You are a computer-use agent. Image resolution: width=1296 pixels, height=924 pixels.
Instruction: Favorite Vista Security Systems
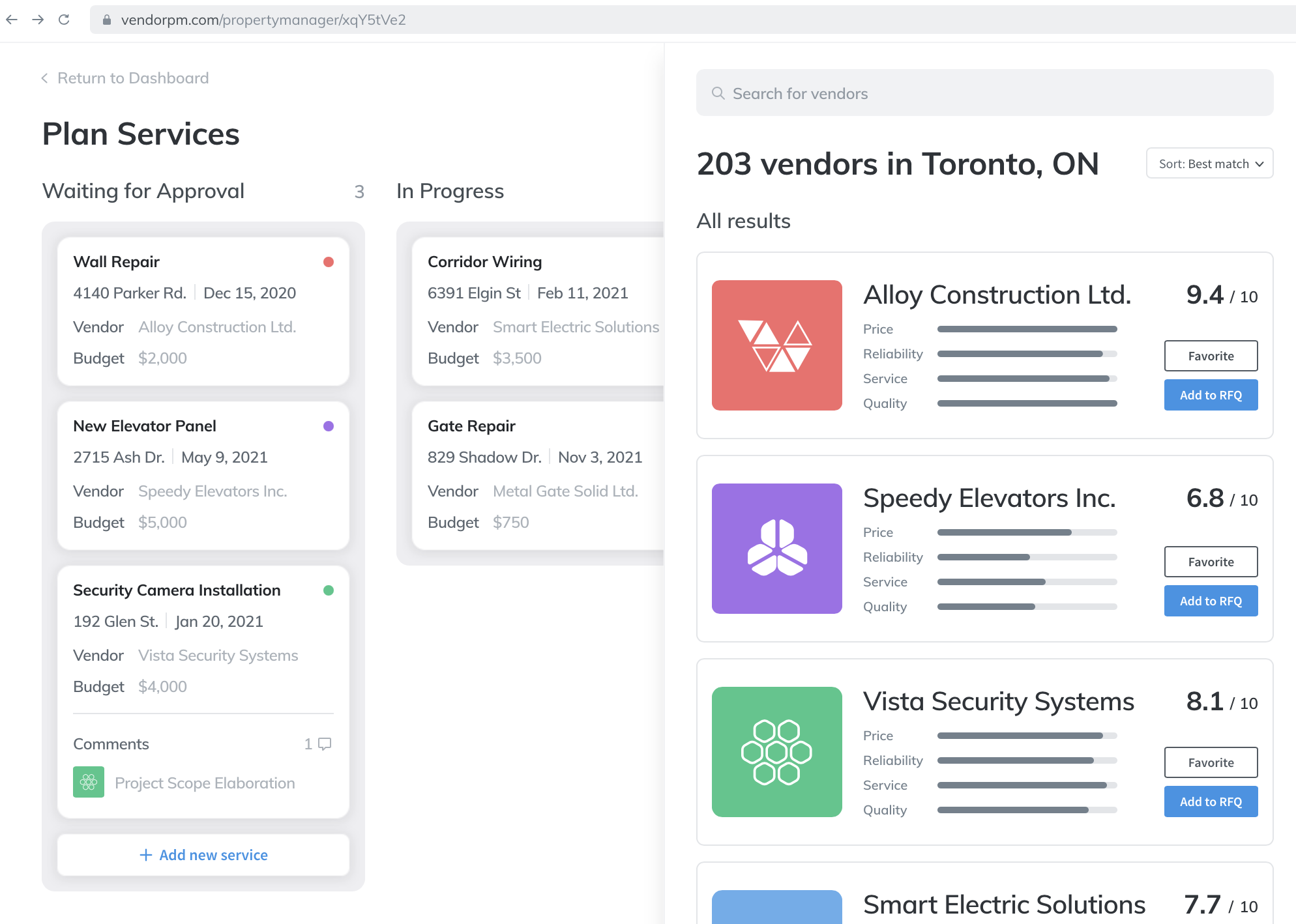click(x=1211, y=762)
